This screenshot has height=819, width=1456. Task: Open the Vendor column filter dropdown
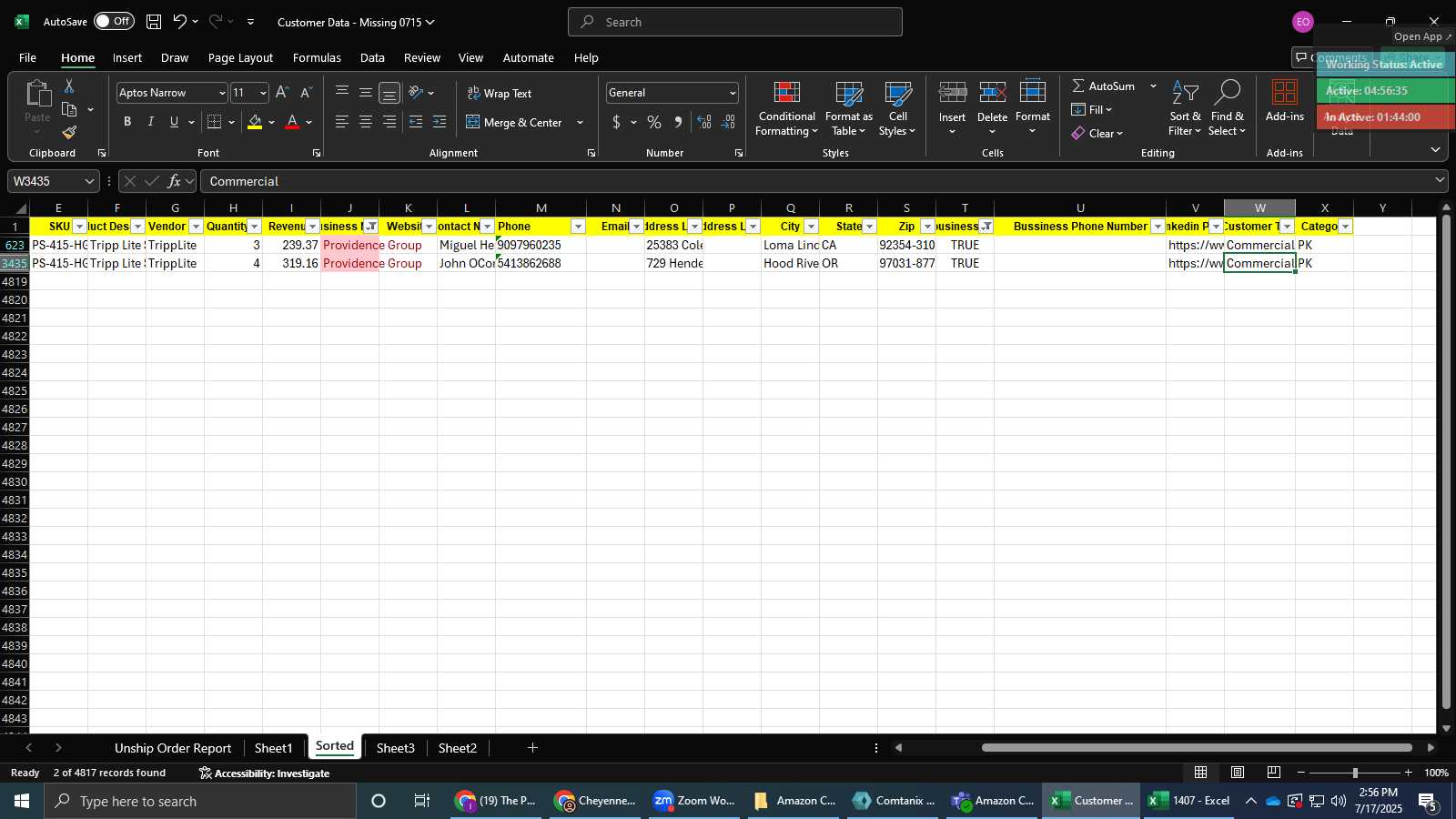pos(196,227)
